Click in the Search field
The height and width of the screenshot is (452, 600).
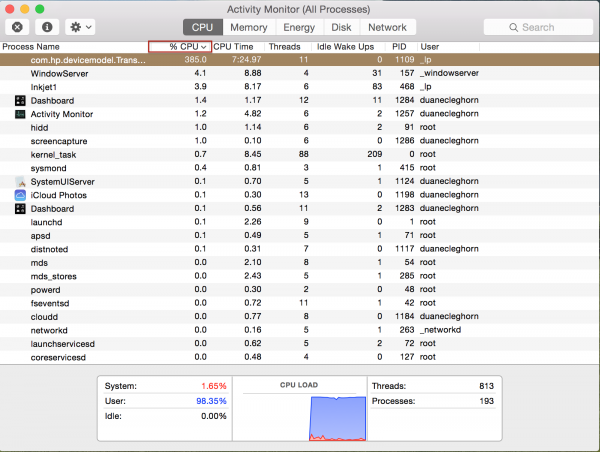point(538,27)
